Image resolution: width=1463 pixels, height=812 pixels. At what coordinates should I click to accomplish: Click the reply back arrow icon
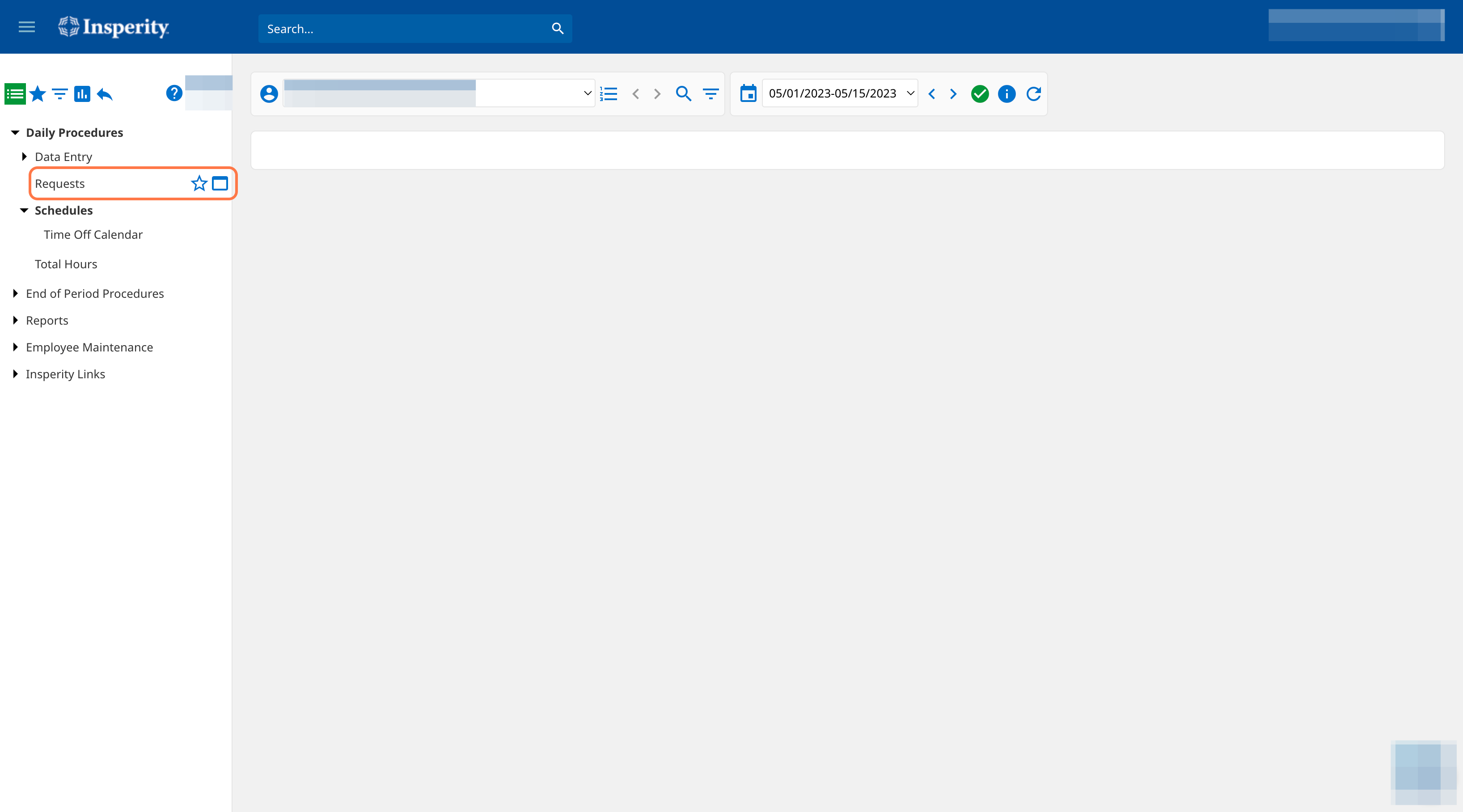tap(105, 94)
